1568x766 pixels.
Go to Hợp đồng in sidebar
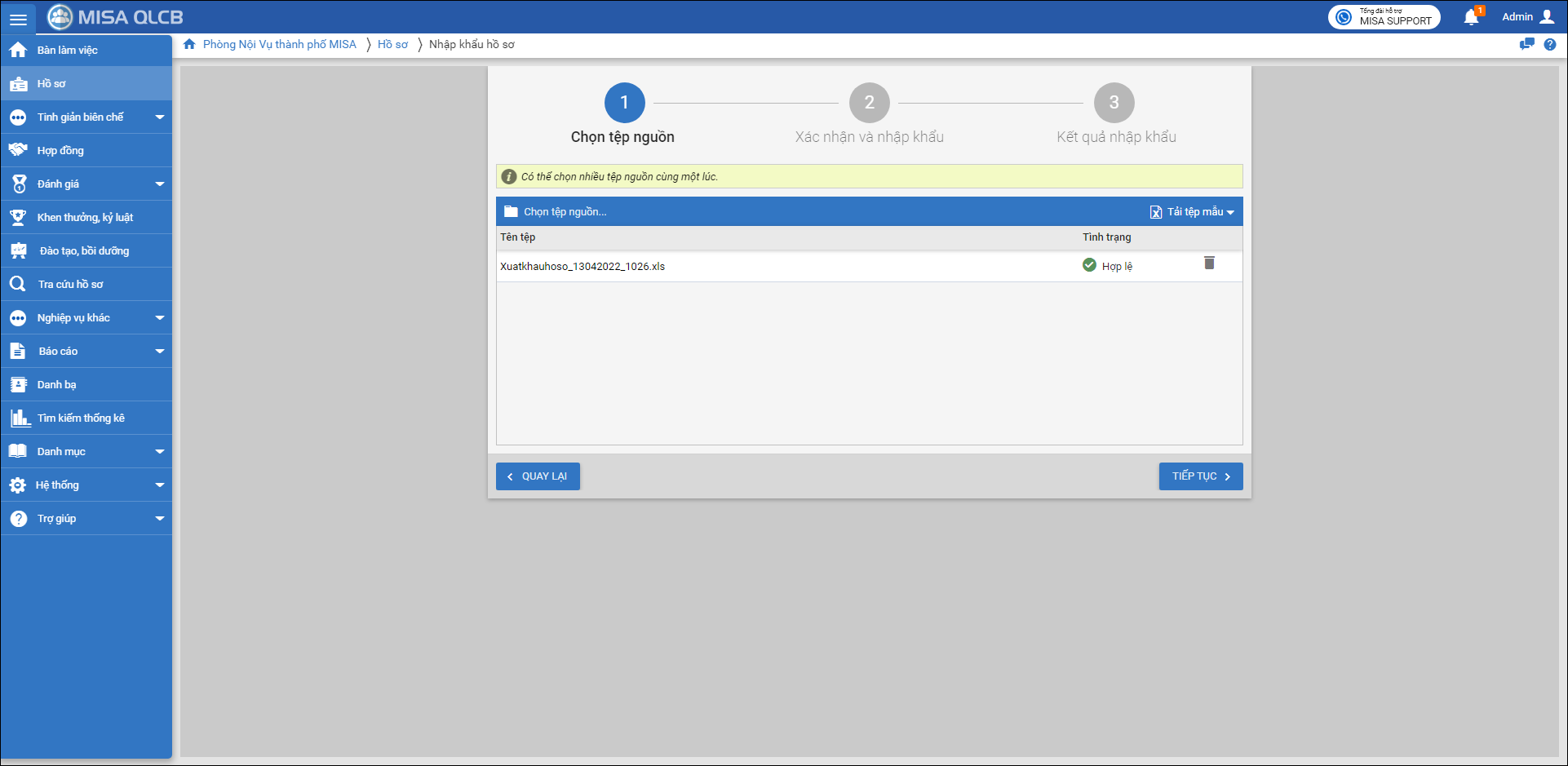[60, 151]
